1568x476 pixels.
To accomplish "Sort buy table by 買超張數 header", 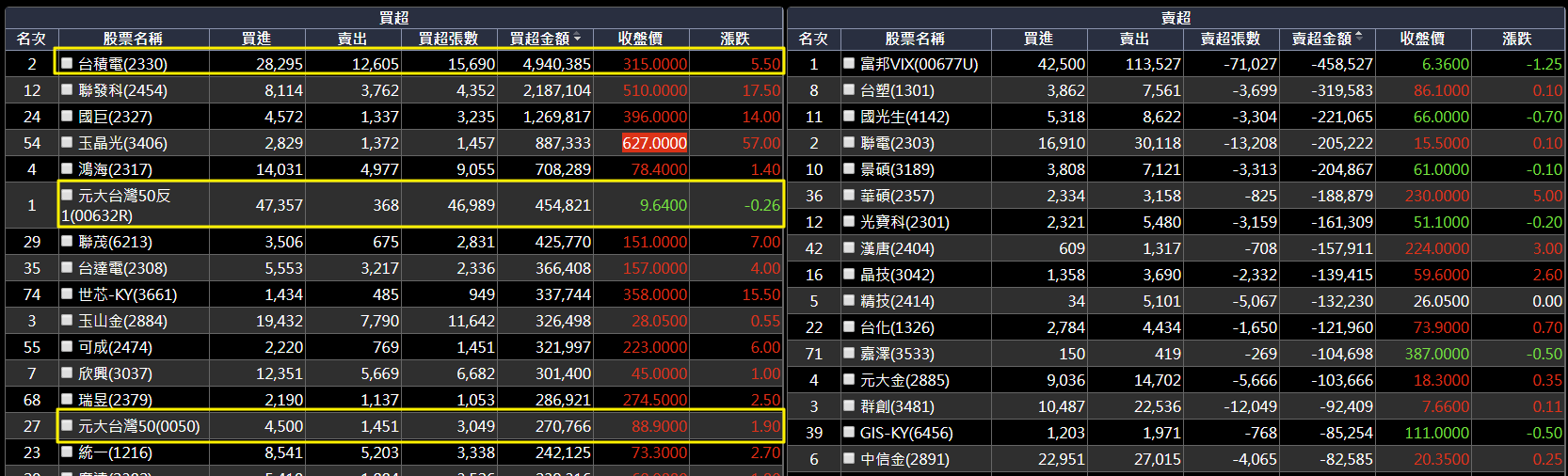I will (448, 39).
